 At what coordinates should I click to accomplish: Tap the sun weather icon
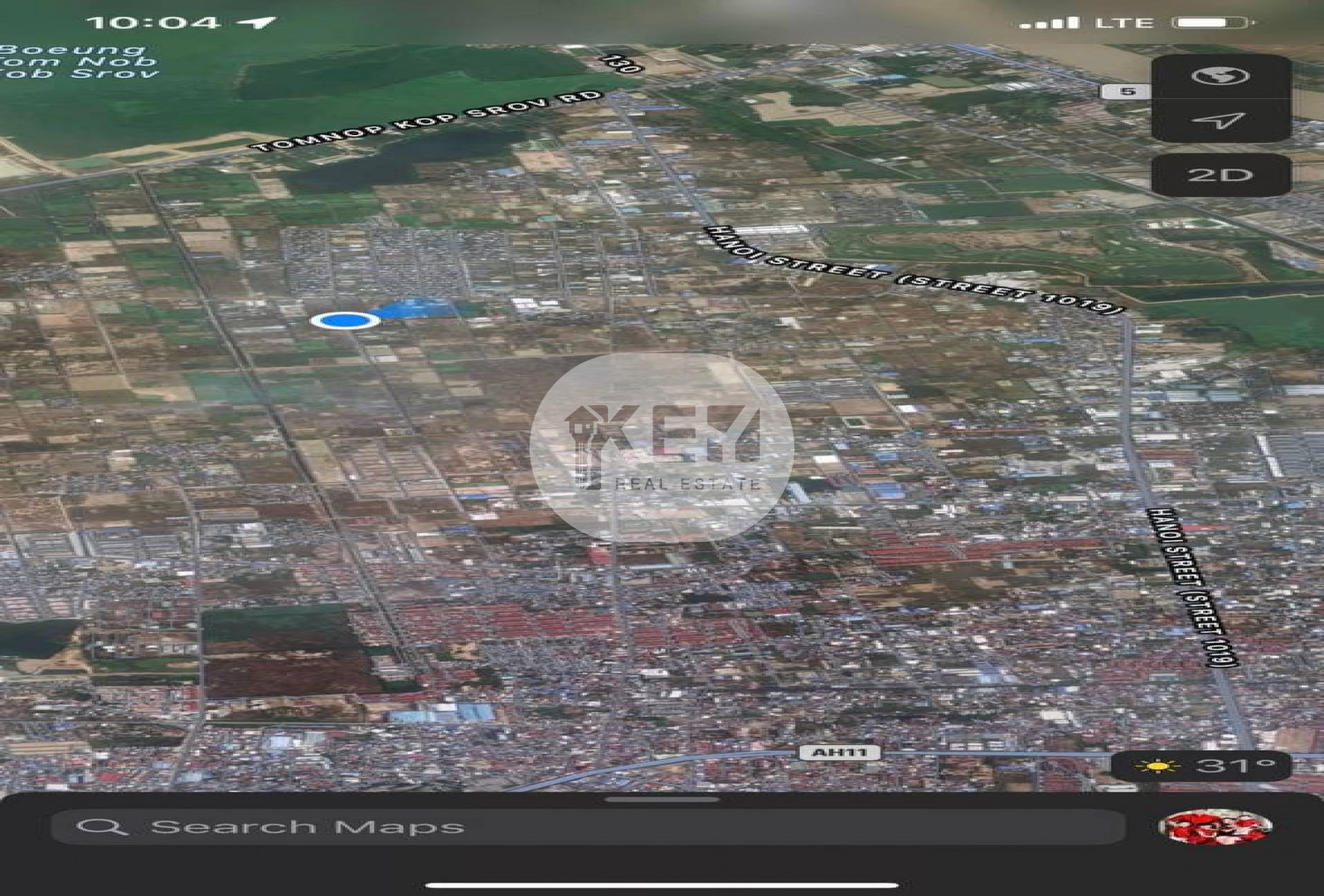pyautogui.click(x=1156, y=765)
